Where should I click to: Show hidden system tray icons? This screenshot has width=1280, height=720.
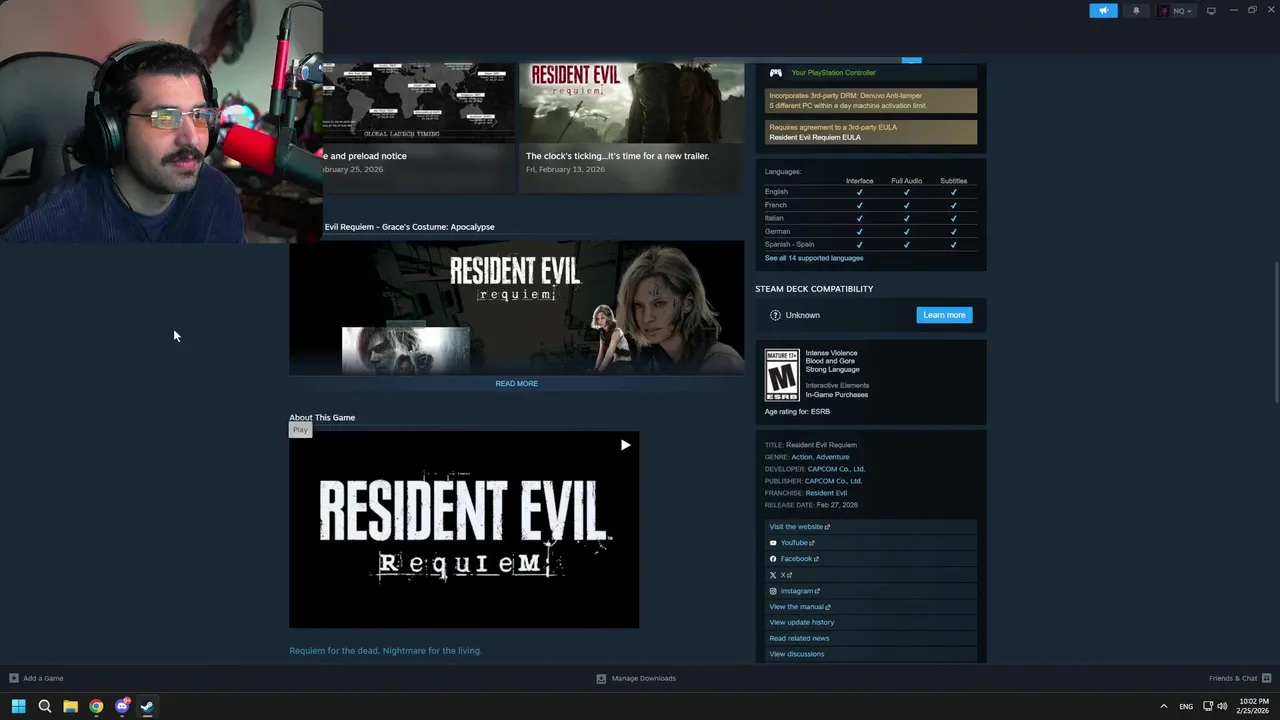click(x=1163, y=706)
